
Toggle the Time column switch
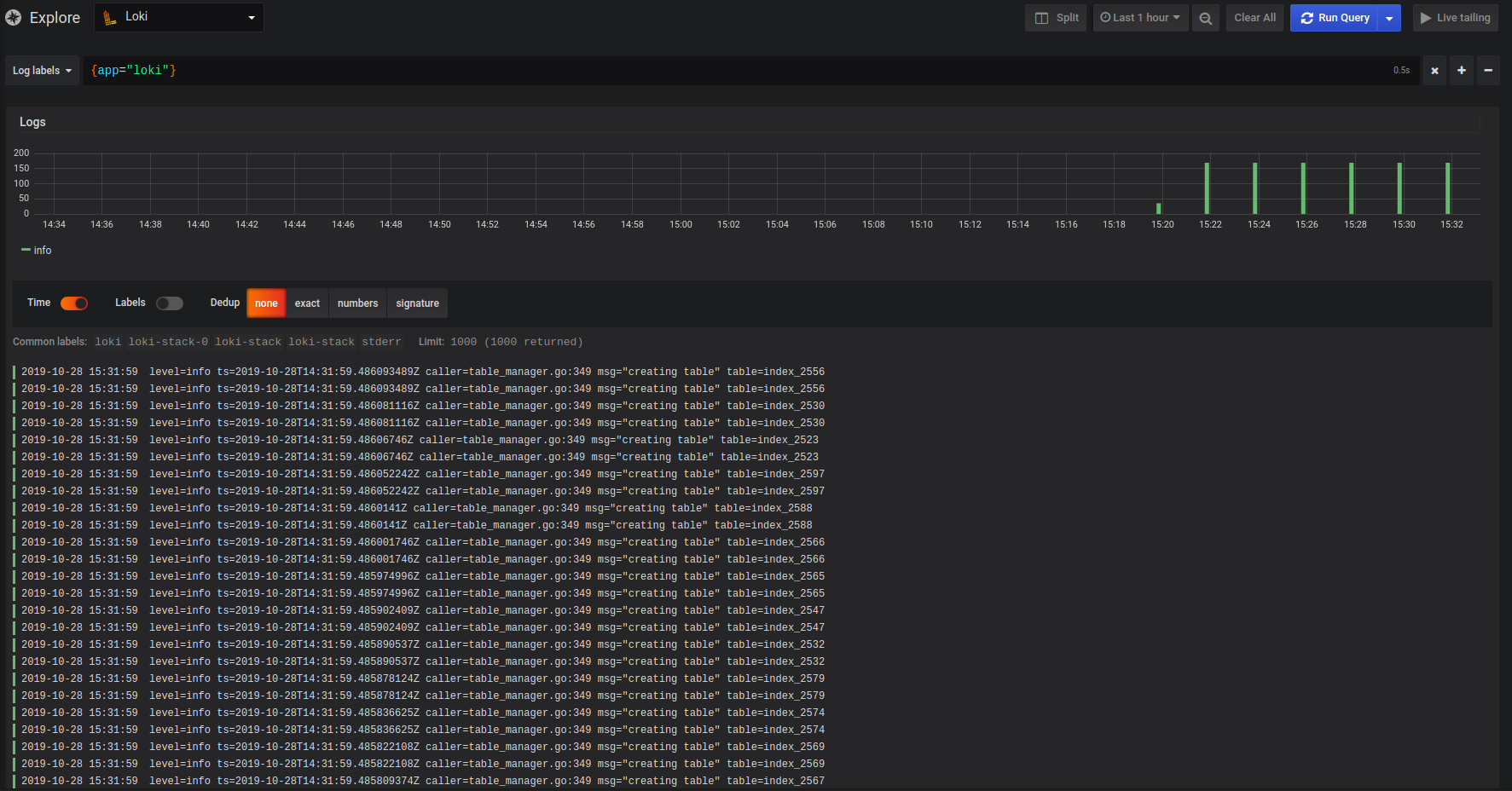(x=74, y=303)
